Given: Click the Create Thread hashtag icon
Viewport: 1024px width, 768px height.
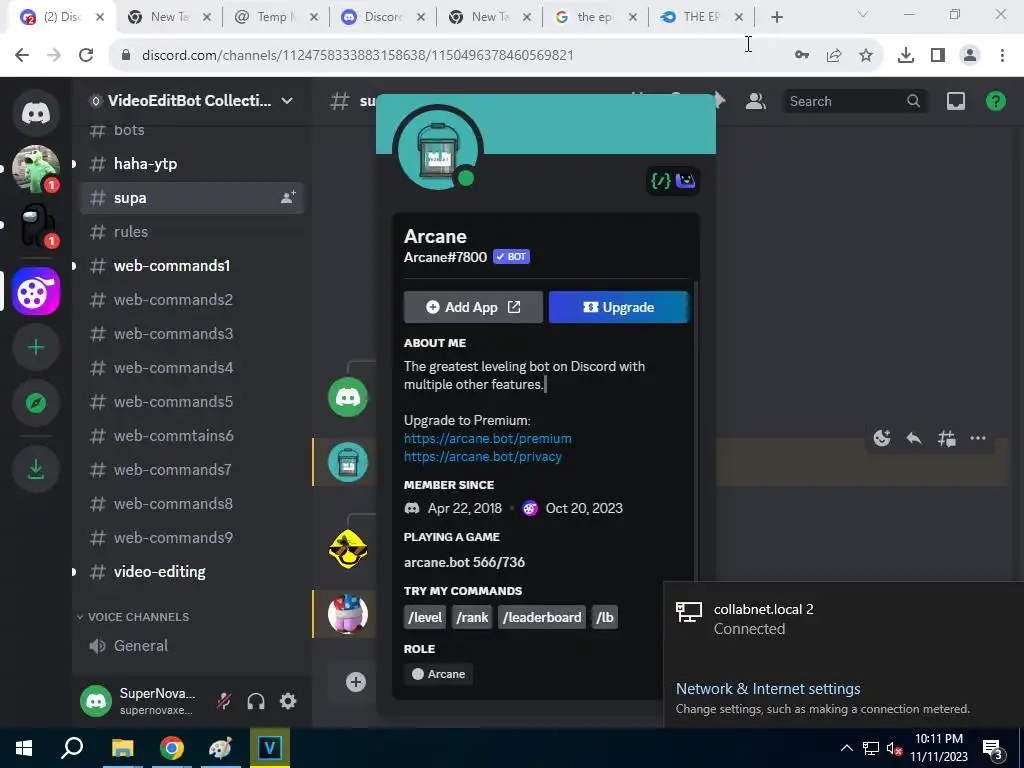Looking at the screenshot, I should 946,438.
